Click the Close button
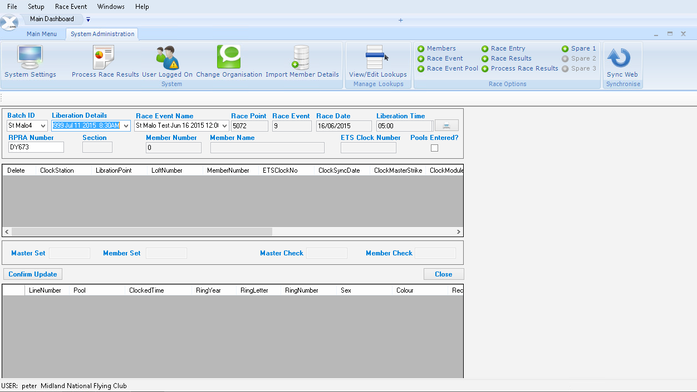 (443, 274)
